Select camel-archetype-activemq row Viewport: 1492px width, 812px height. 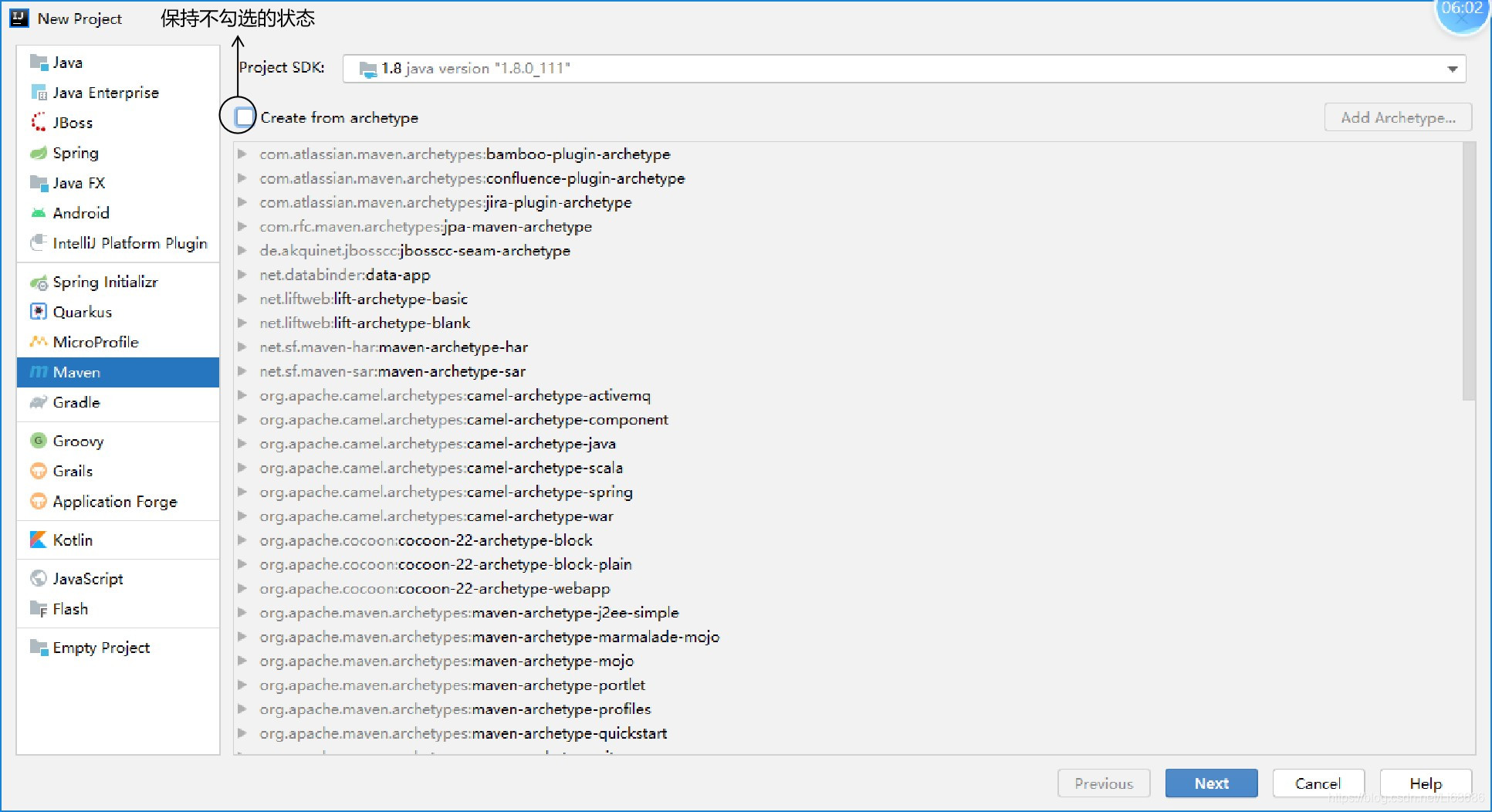coord(848,396)
